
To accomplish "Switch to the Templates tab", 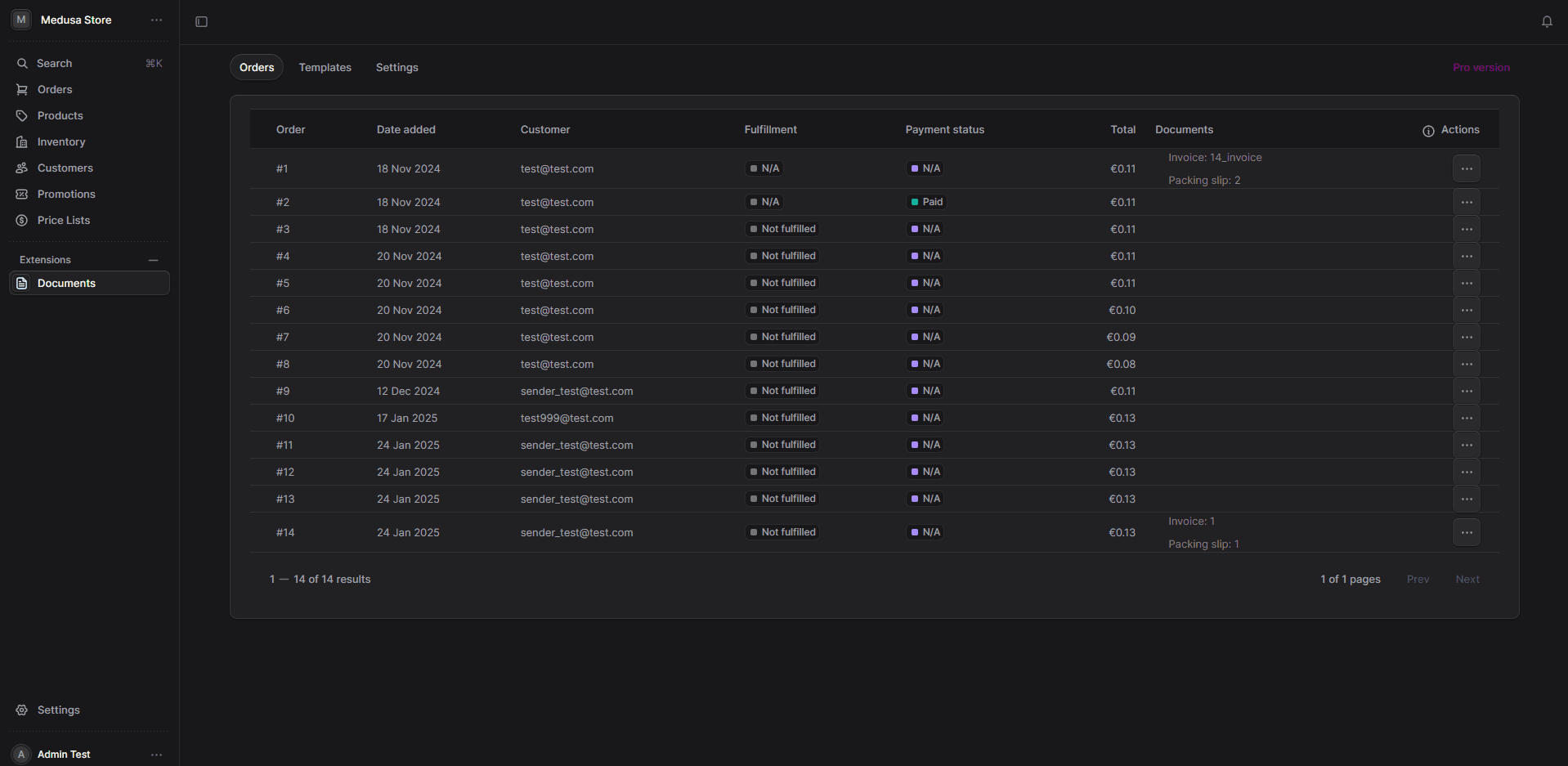I will (325, 67).
